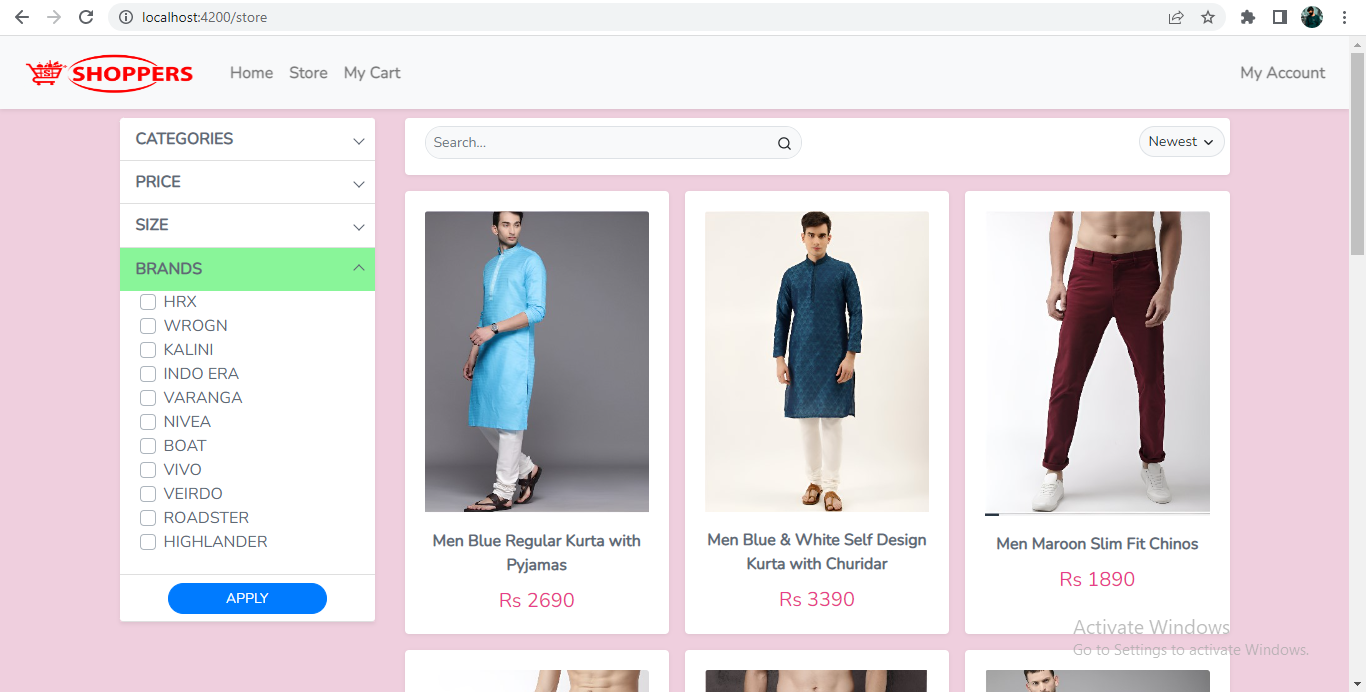Open Men Maroon Slim Fit Chinos product
Image resolution: width=1366 pixels, height=692 pixels.
[x=1097, y=544]
